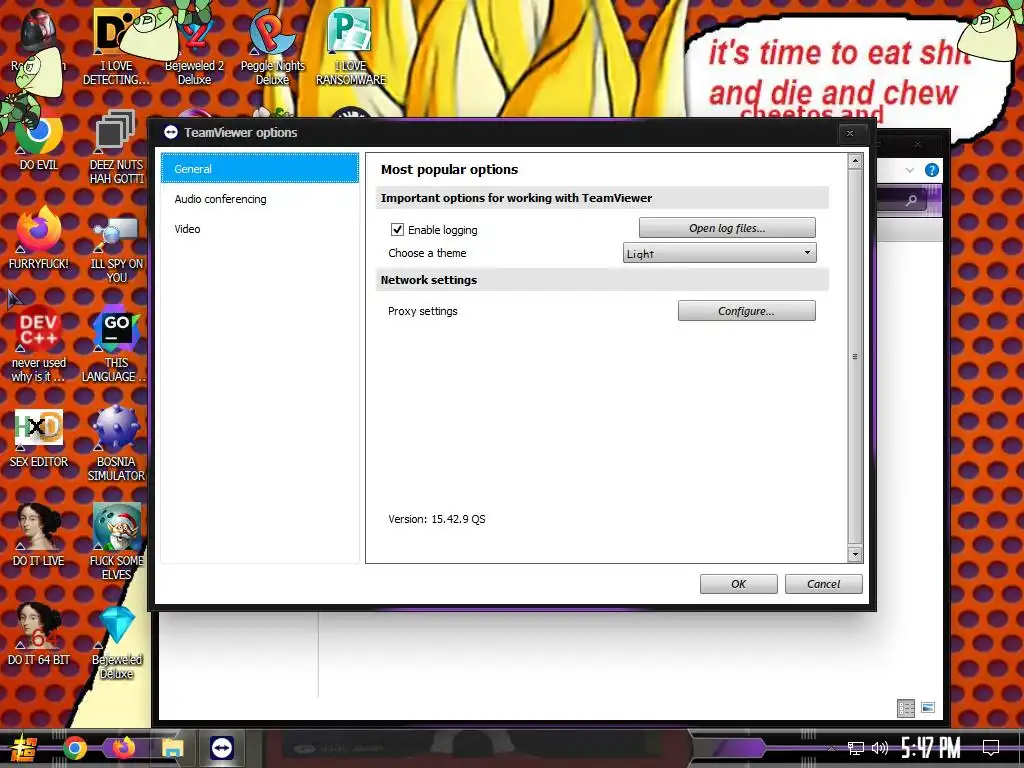The image size is (1024, 768).
Task: Open the network icon in system tray
Action: coord(856,748)
